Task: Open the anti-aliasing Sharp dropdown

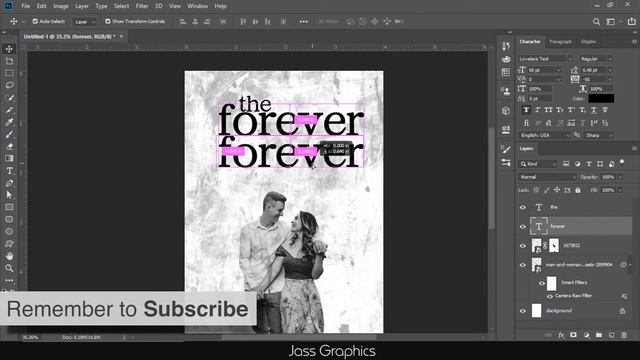Action: point(599,135)
